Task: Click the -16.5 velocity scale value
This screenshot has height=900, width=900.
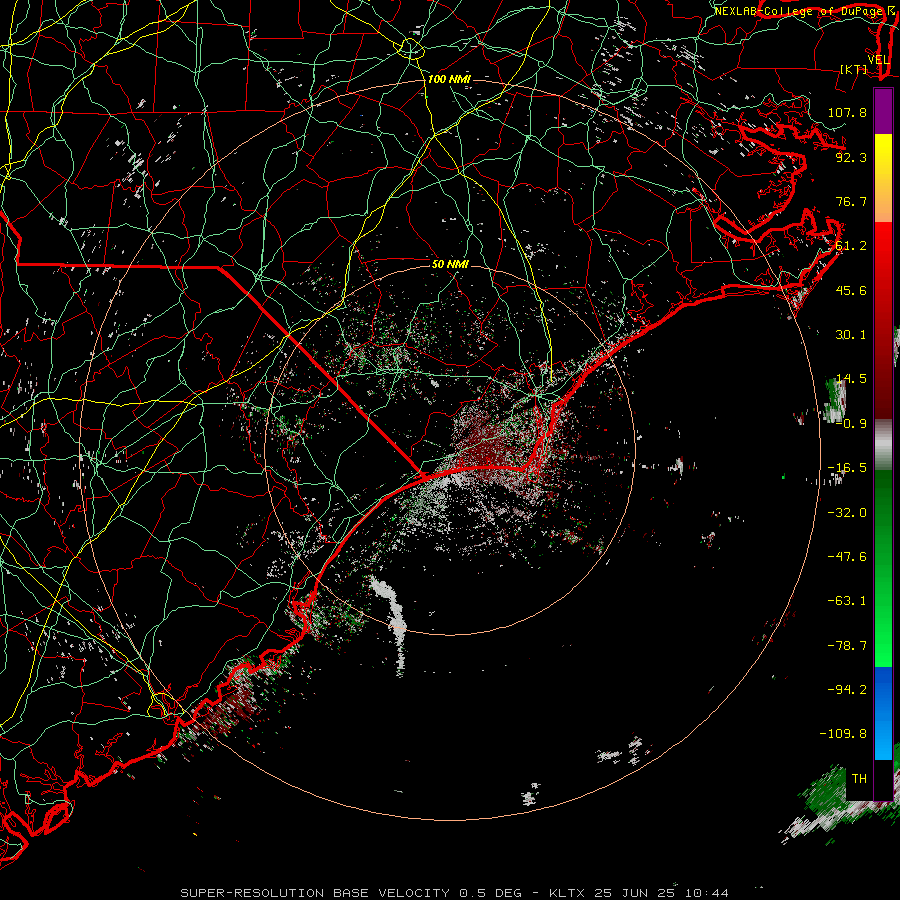Action: [847, 468]
